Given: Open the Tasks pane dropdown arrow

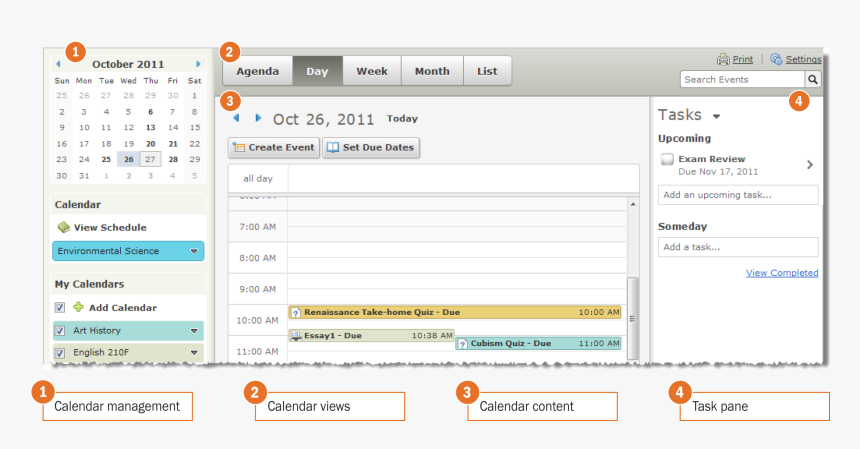Looking at the screenshot, I should 716,116.
